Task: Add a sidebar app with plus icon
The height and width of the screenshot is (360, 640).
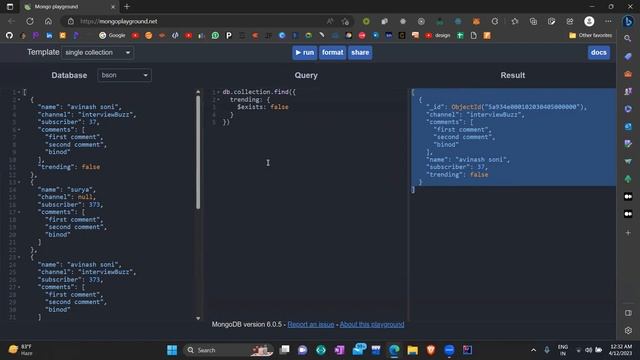Action: tap(628, 232)
